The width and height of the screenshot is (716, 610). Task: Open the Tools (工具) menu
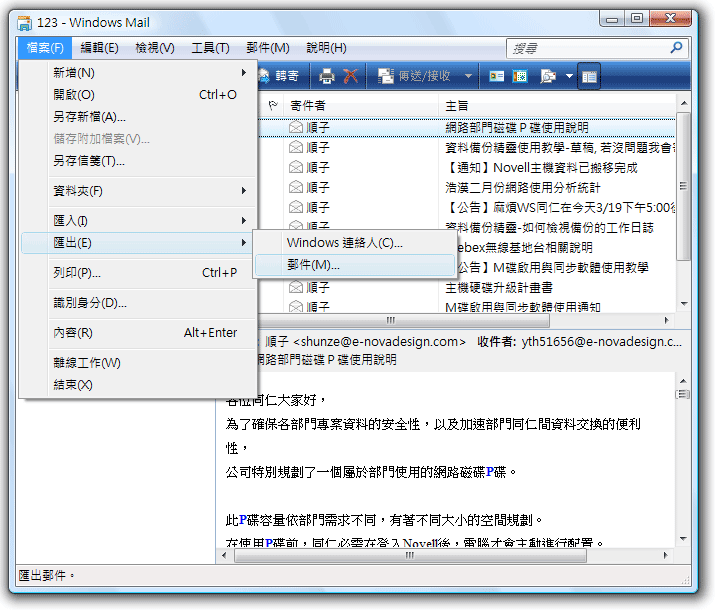[210, 47]
